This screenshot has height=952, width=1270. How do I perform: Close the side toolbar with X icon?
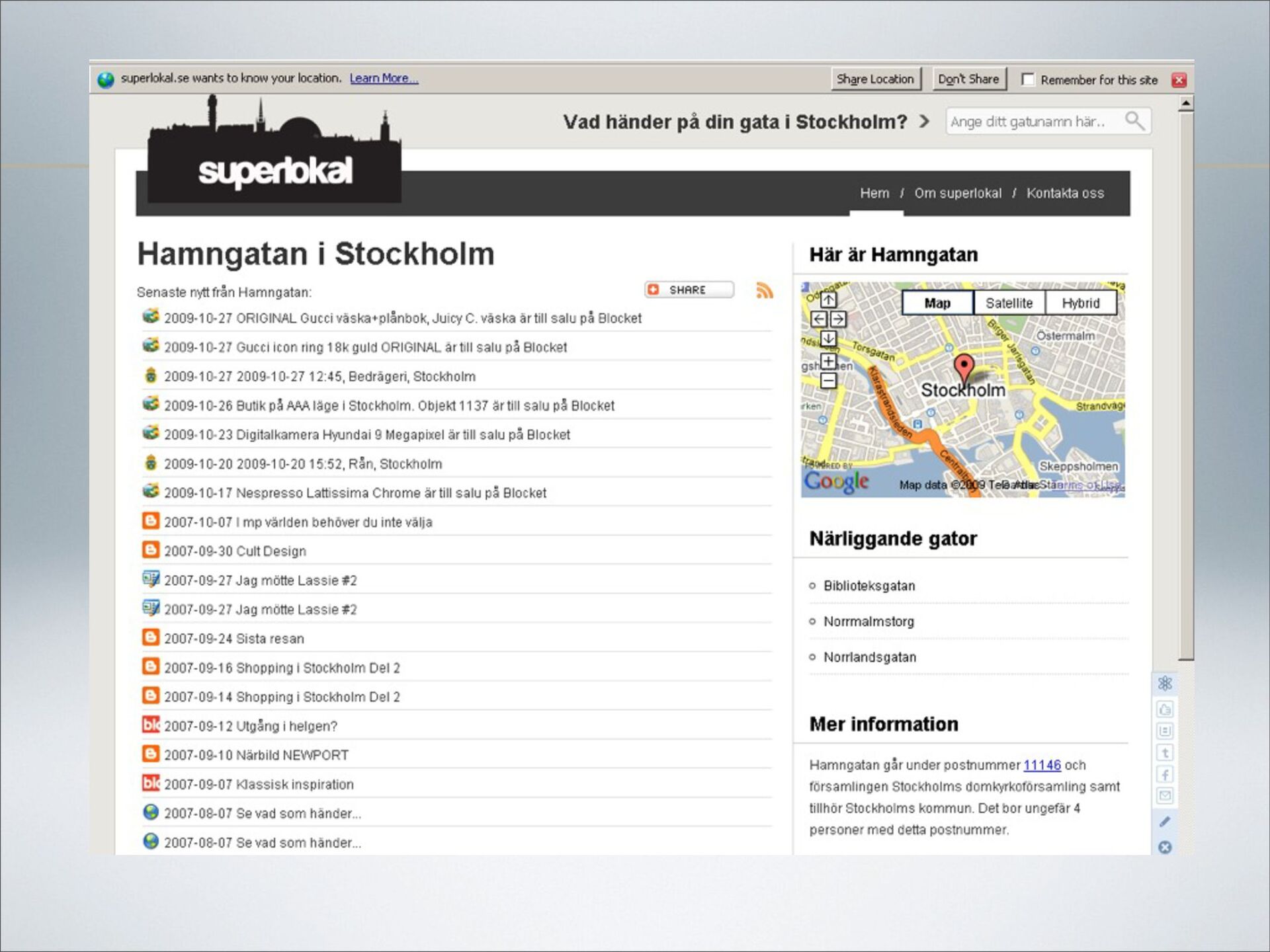click(1165, 847)
